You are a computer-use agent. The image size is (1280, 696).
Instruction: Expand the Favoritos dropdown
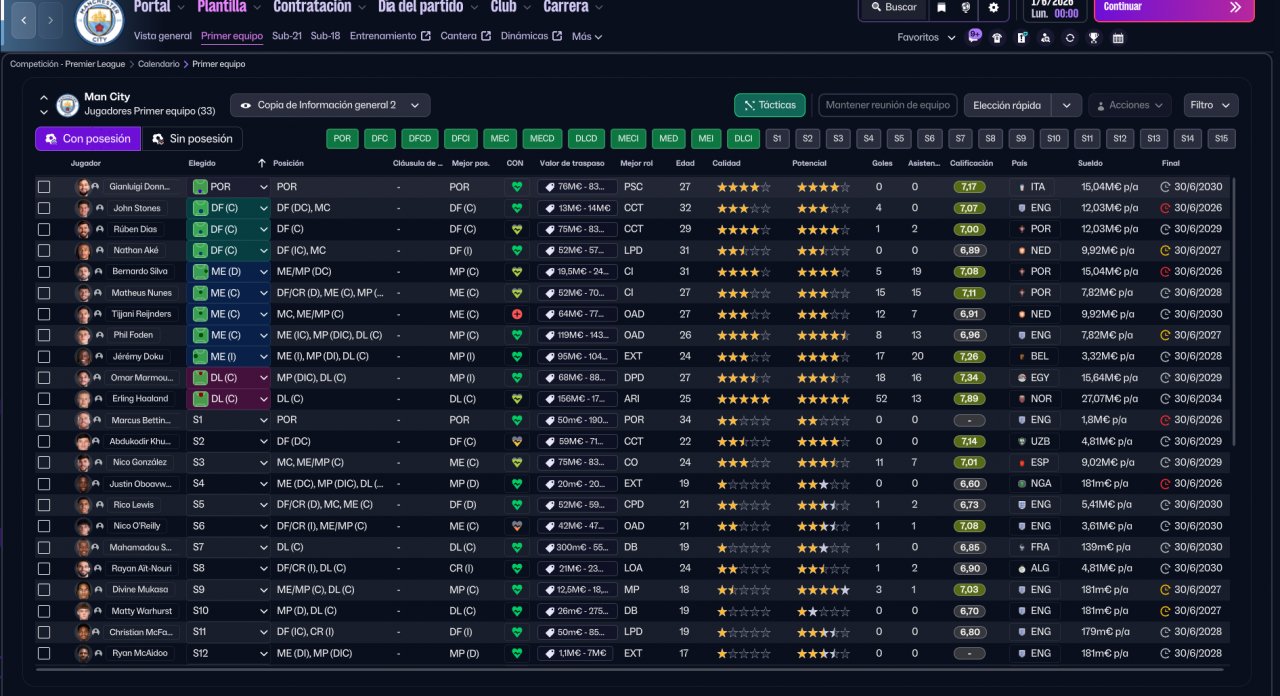[927, 38]
